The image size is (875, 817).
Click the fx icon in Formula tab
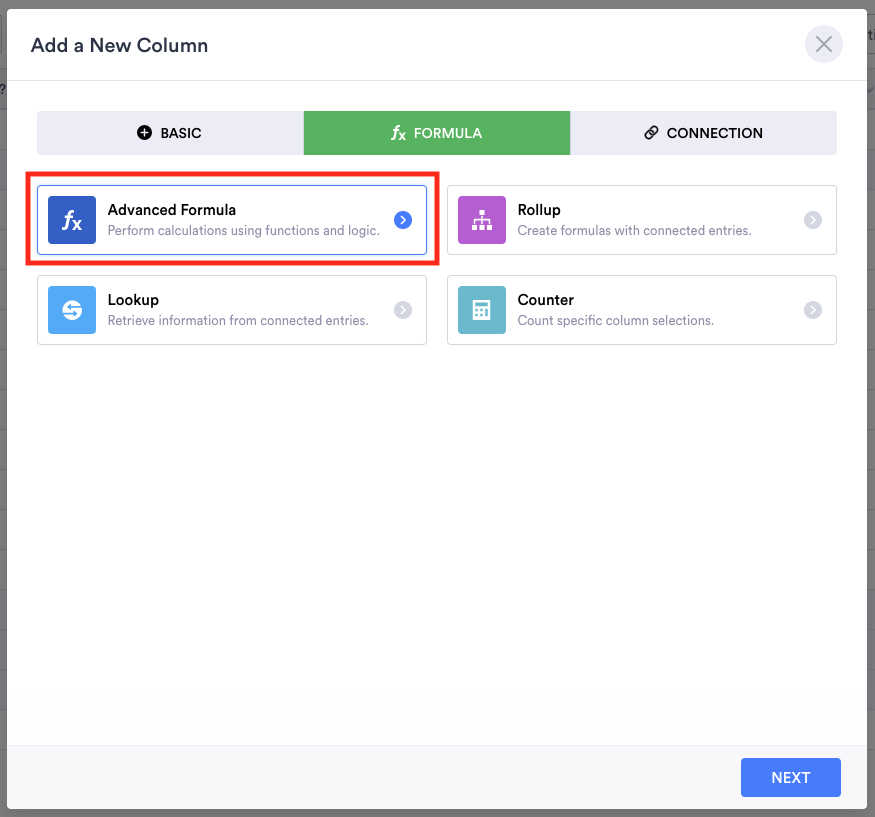398,133
